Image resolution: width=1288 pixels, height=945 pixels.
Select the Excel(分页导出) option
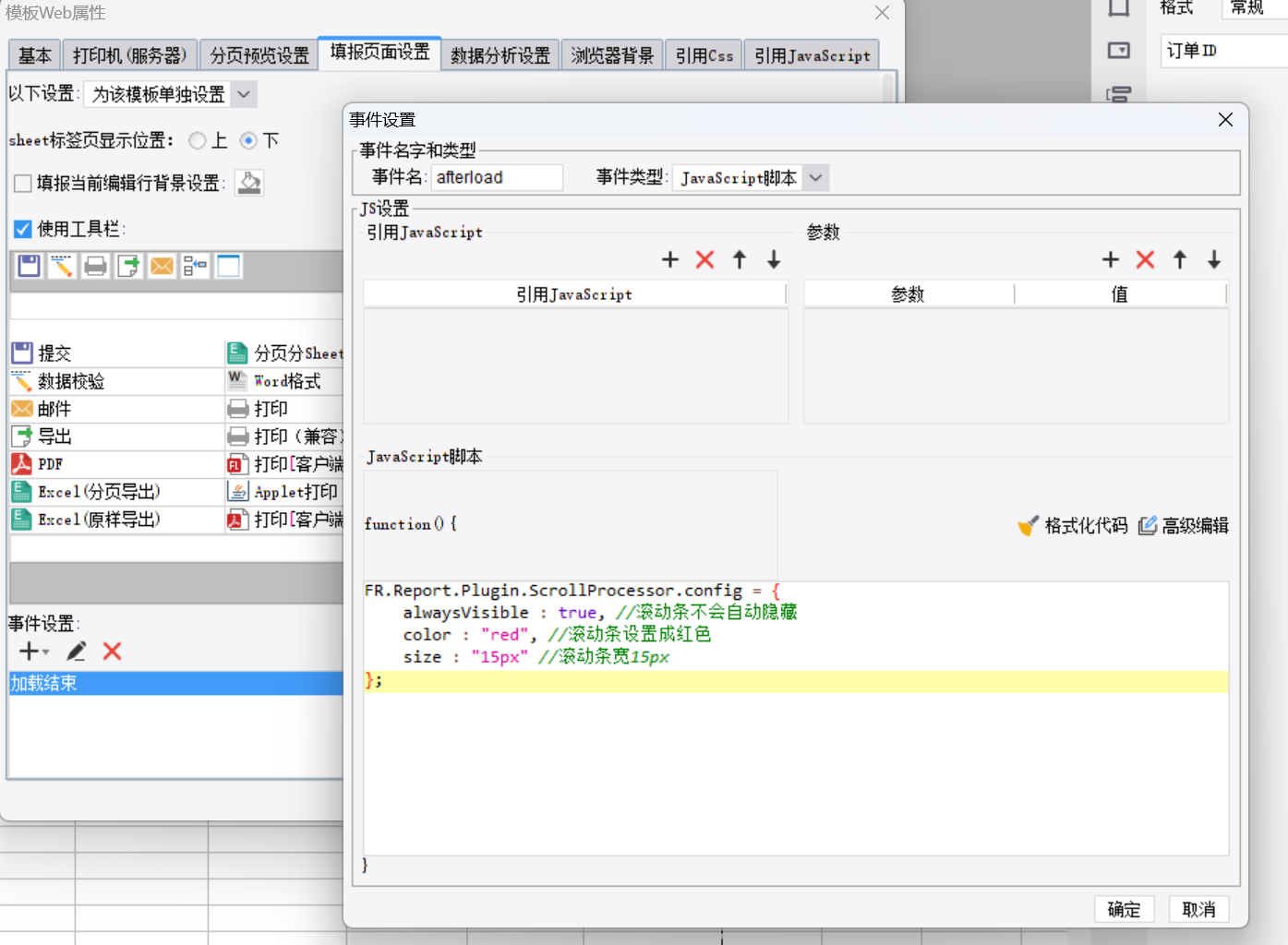click(117, 492)
